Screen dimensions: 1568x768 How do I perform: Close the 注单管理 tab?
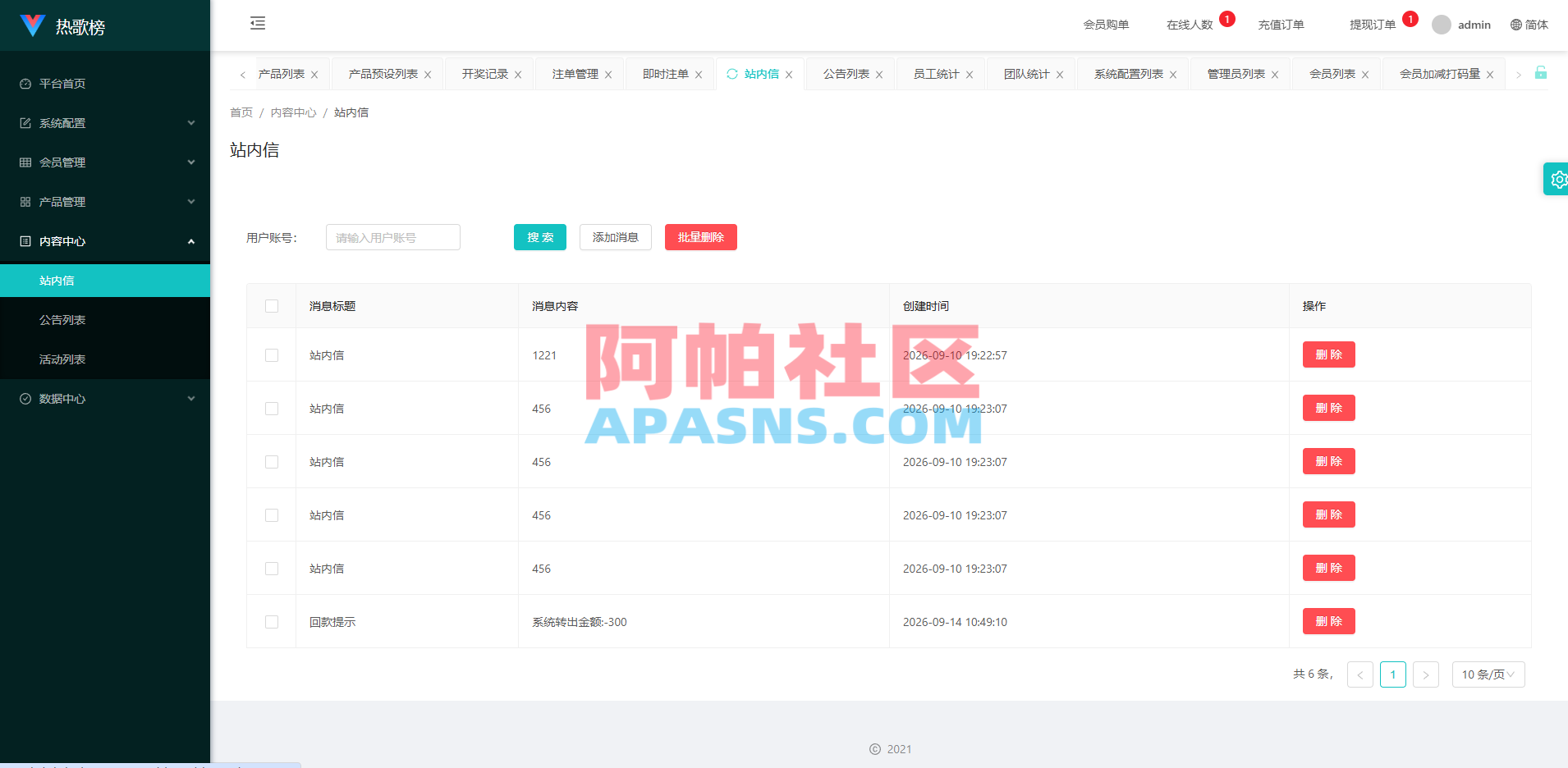click(x=608, y=75)
